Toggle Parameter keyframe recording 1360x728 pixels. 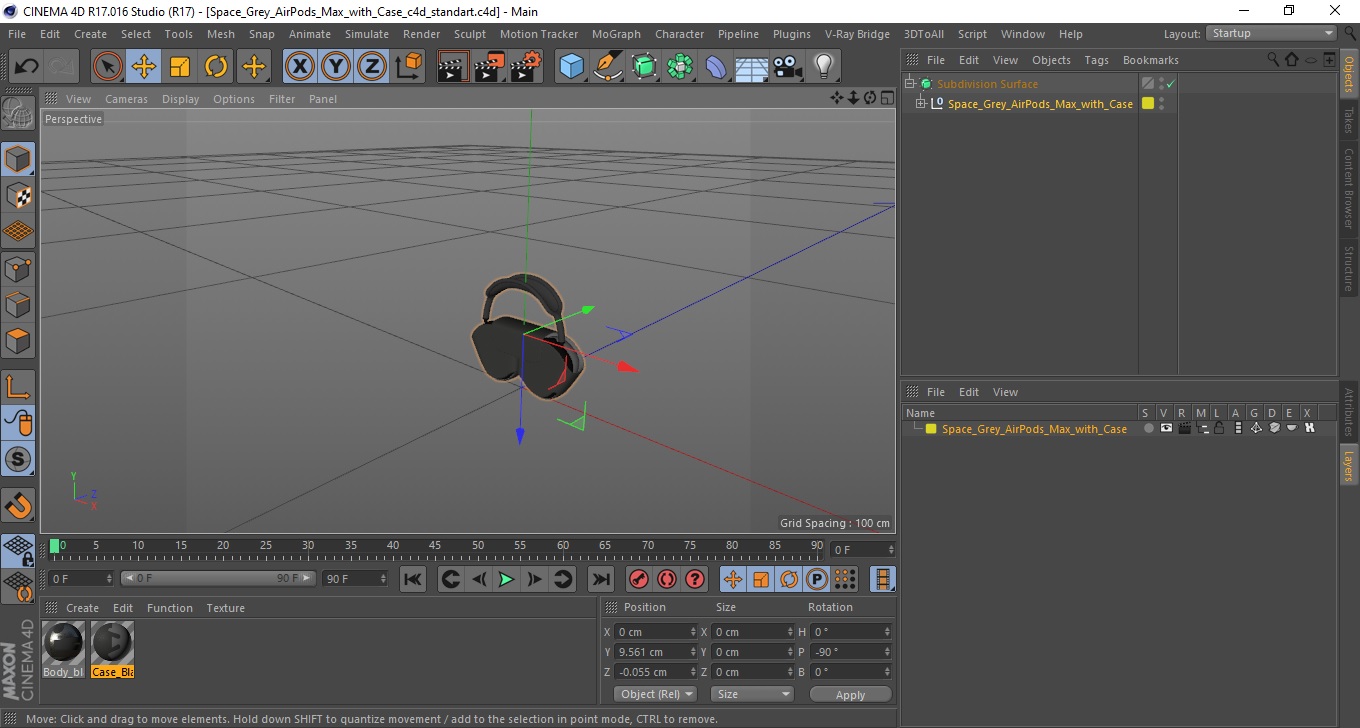tap(817, 579)
